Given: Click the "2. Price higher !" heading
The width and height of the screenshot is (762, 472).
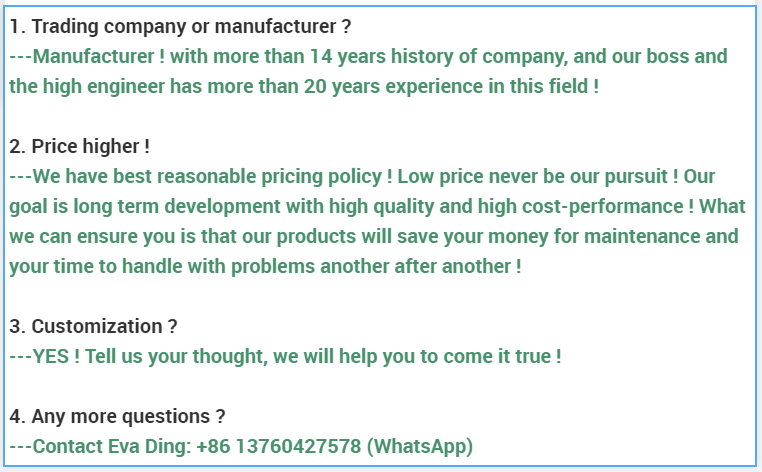Looking at the screenshot, I should (x=80, y=146).
